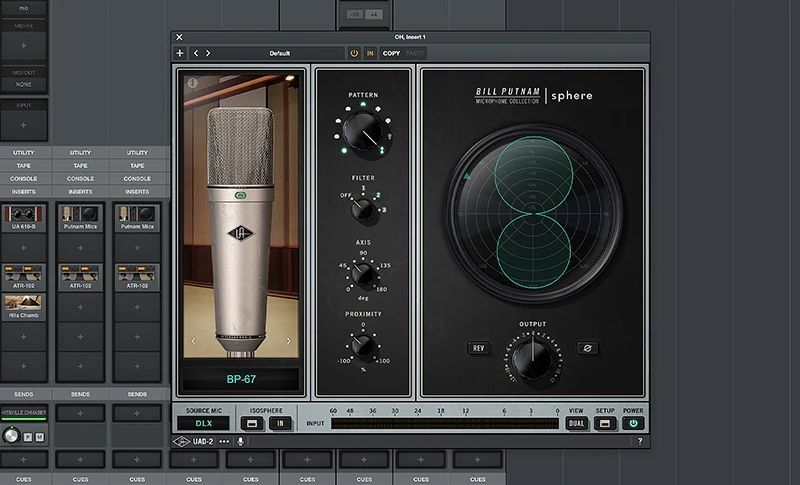This screenshot has height=485, width=800.
Task: Click the green triangle on polar display
Action: pyautogui.click(x=466, y=176)
